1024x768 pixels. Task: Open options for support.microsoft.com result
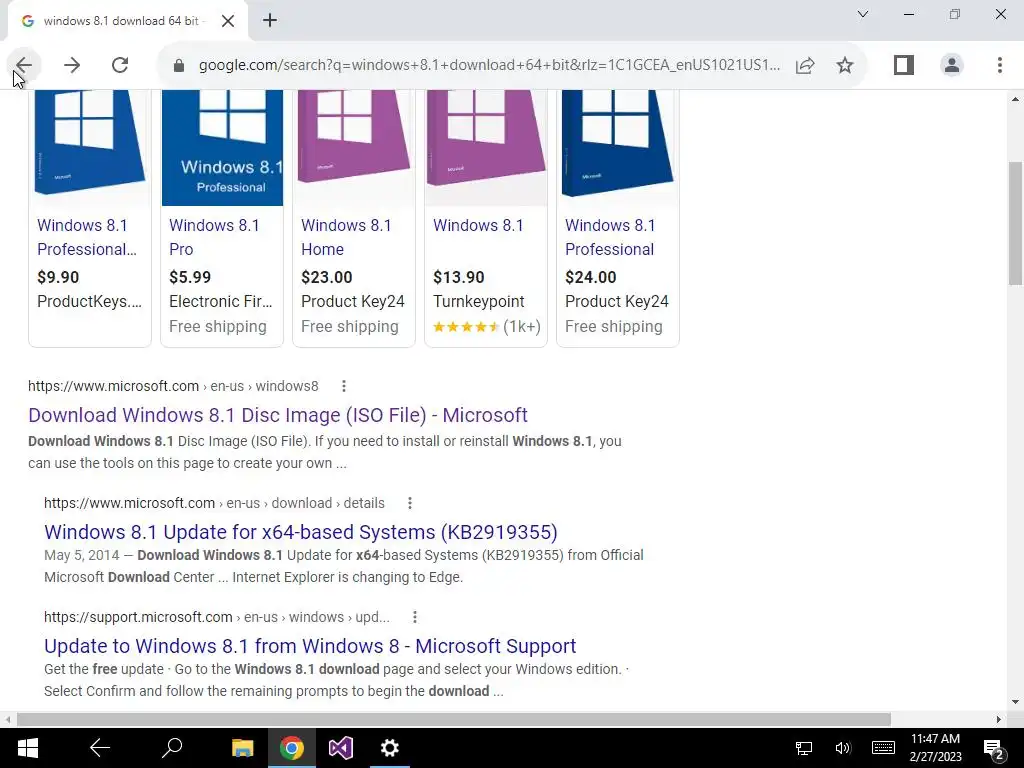(x=415, y=617)
